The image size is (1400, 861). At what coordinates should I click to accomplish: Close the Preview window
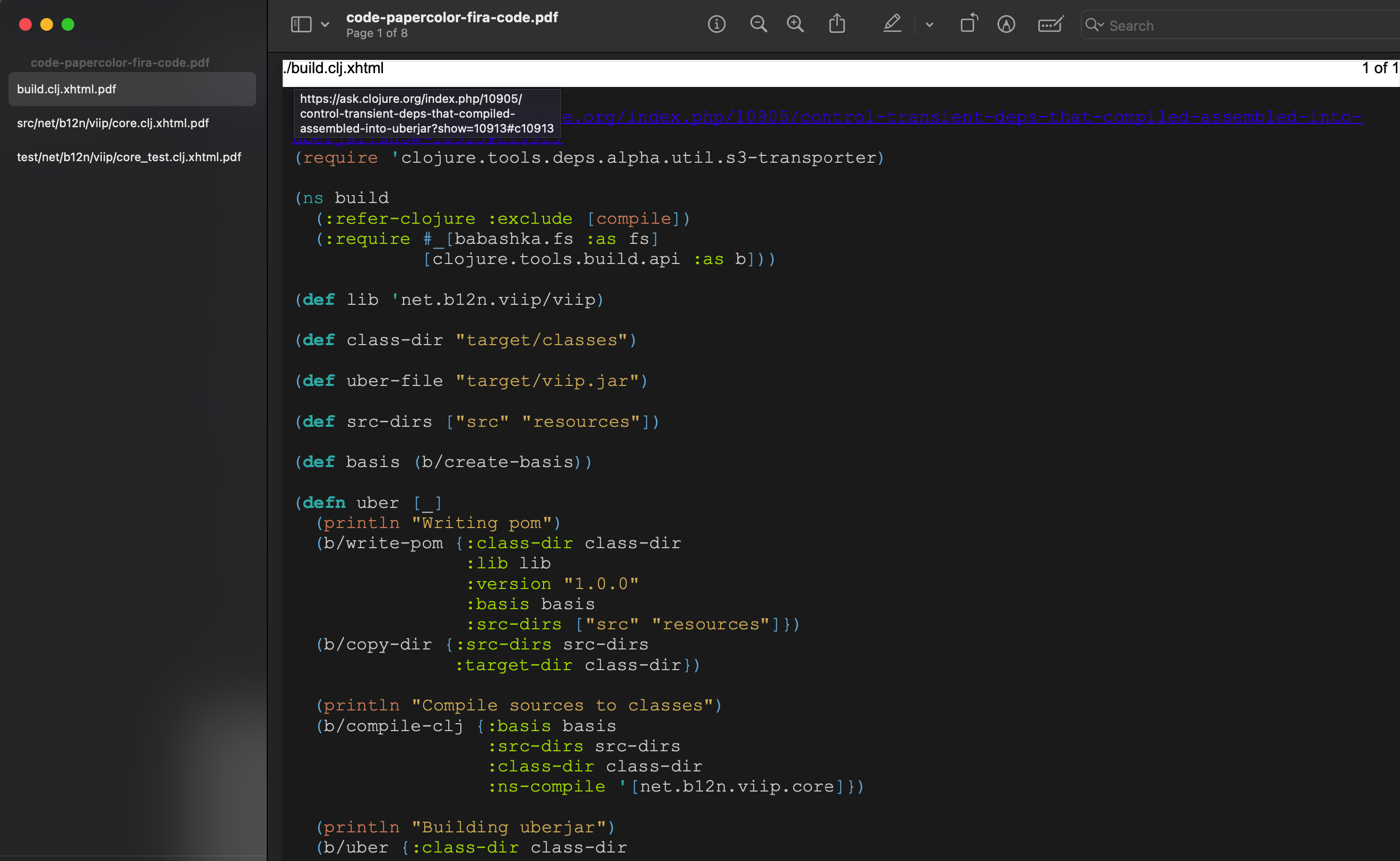click(25, 24)
